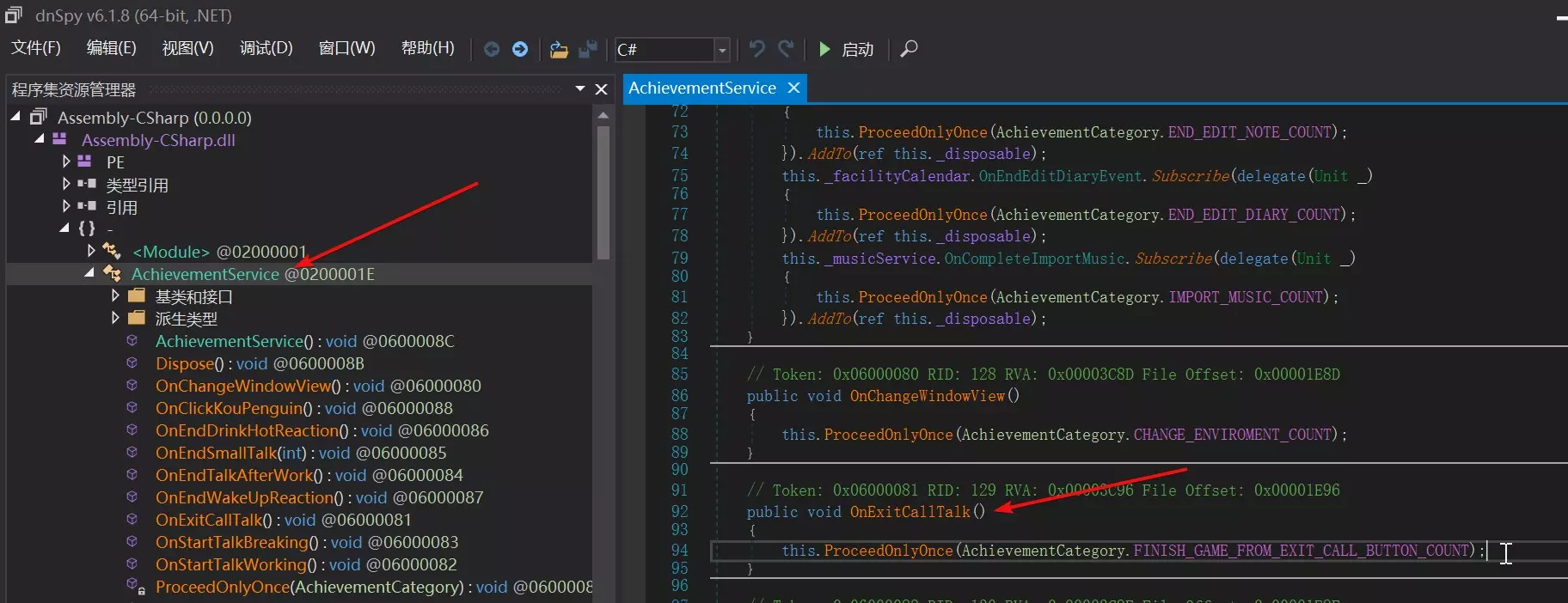Open search with the magnifier icon
1568x603 pixels.
[909, 49]
